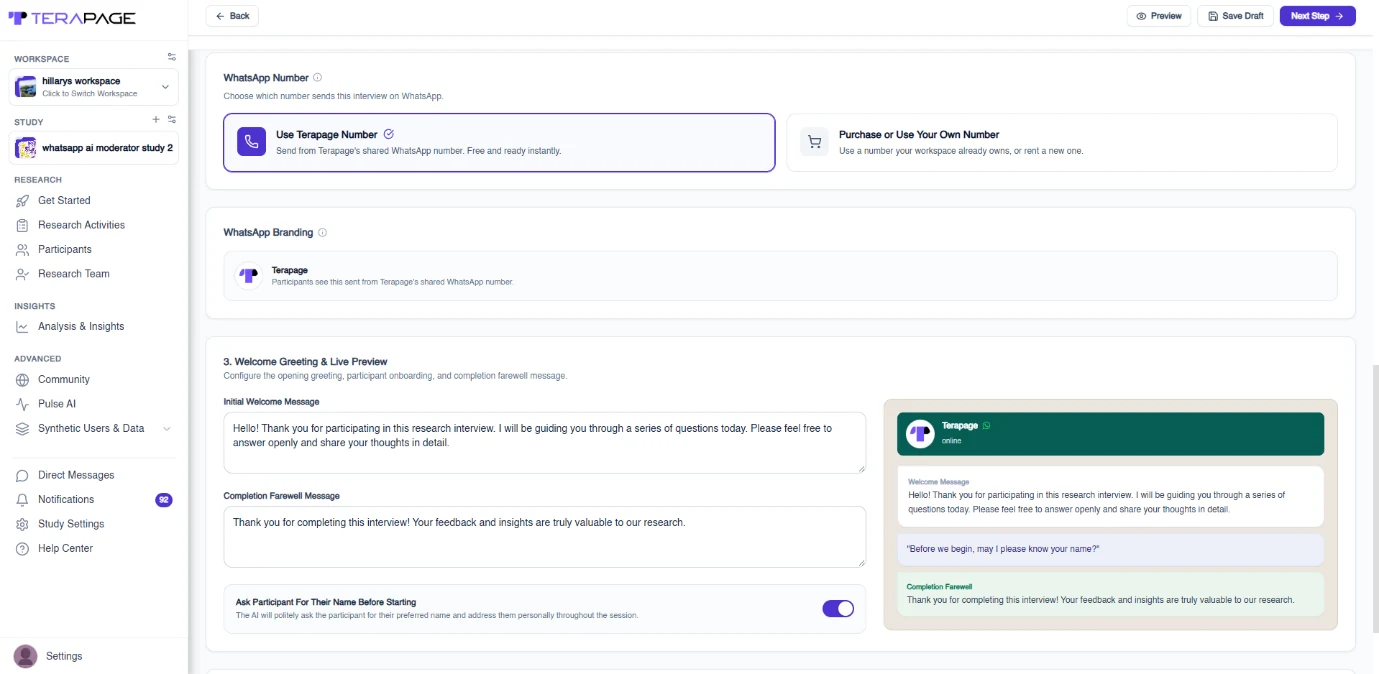Go to Research Activities
The image size is (1379, 674).
(x=81, y=225)
